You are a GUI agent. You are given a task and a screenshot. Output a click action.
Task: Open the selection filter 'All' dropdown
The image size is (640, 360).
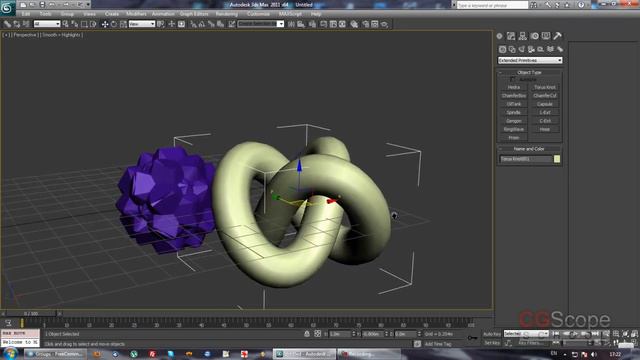pos(47,24)
